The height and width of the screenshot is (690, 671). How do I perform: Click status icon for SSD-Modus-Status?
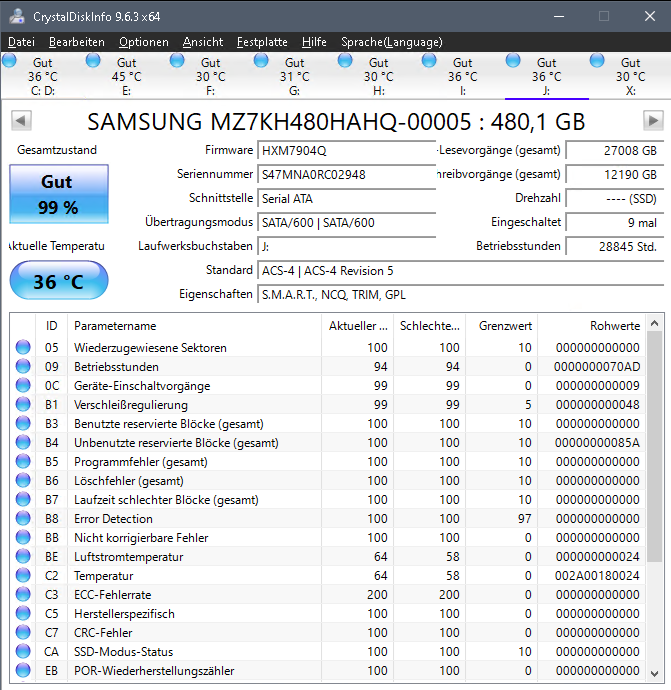pyautogui.click(x=23, y=651)
